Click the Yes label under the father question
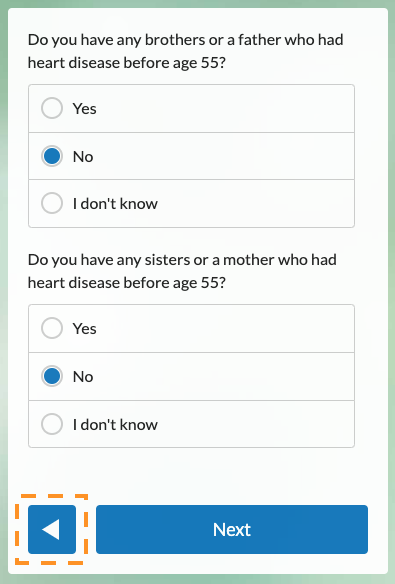 (85, 109)
